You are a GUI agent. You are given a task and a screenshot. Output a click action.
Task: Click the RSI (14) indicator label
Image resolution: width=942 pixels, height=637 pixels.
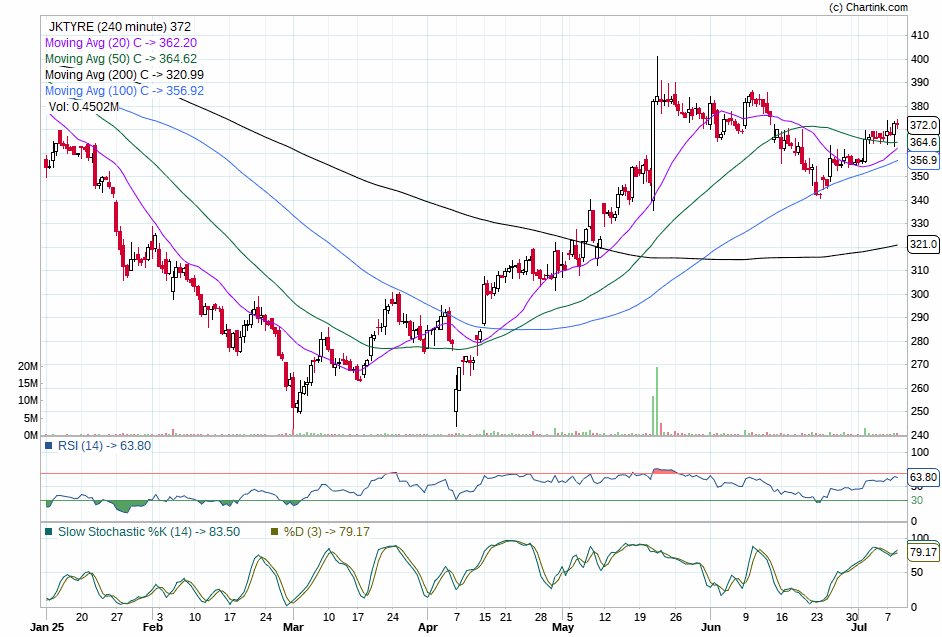(x=104, y=446)
